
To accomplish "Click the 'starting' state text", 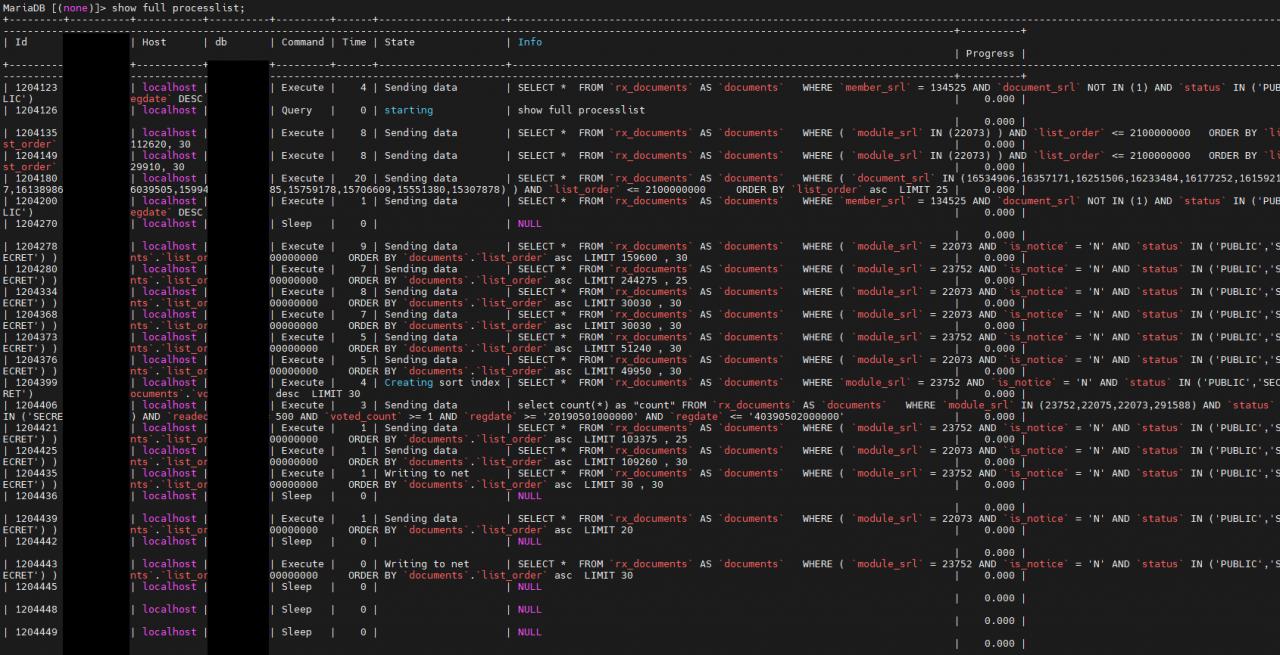I will 409,111.
